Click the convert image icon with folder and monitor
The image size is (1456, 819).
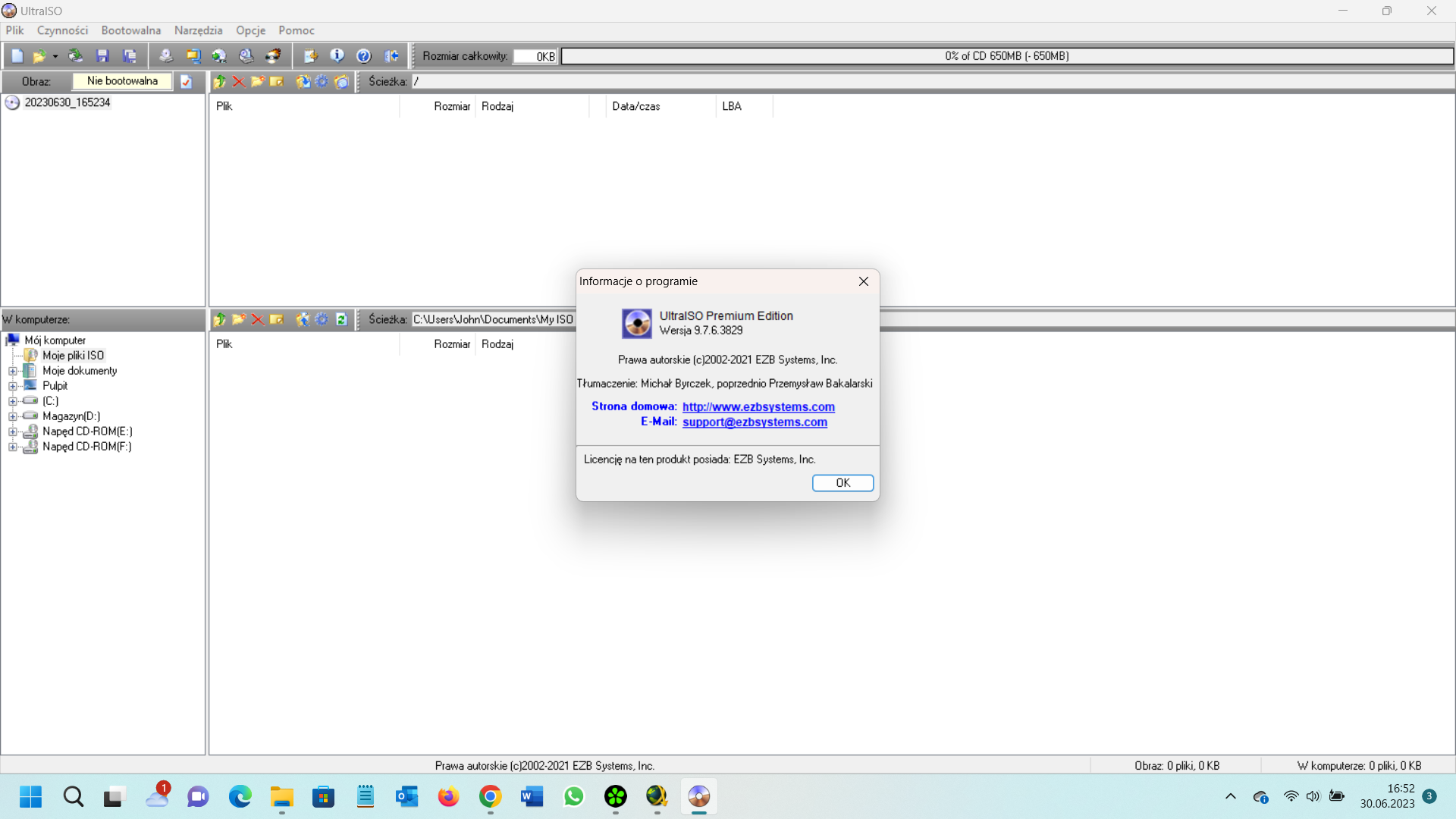(x=193, y=56)
